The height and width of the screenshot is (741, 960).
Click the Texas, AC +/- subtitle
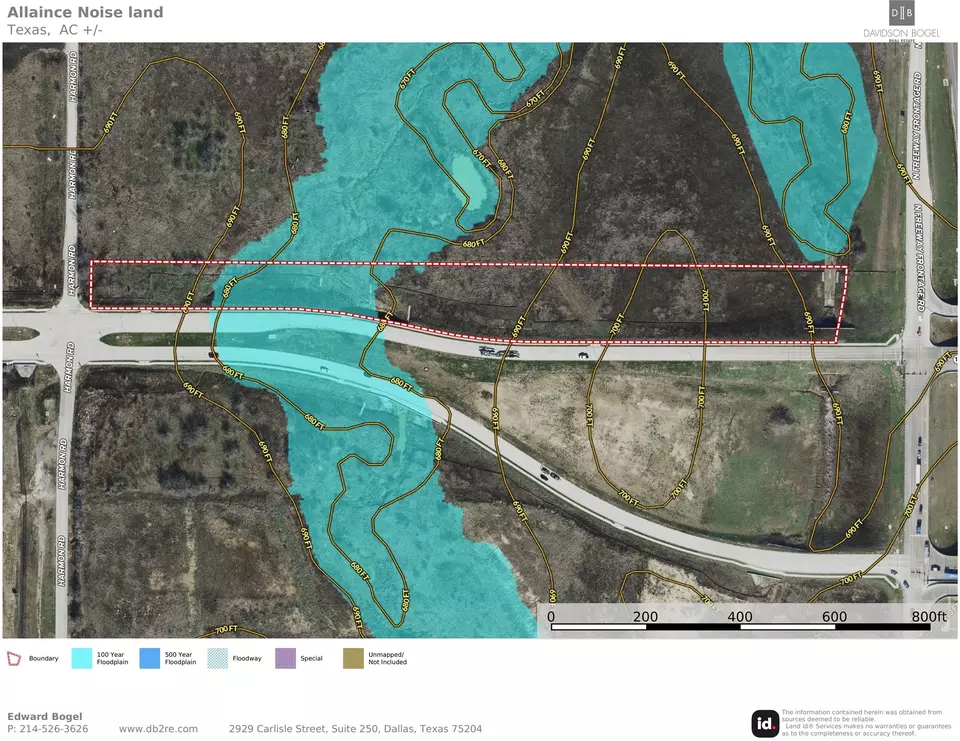pos(55,30)
